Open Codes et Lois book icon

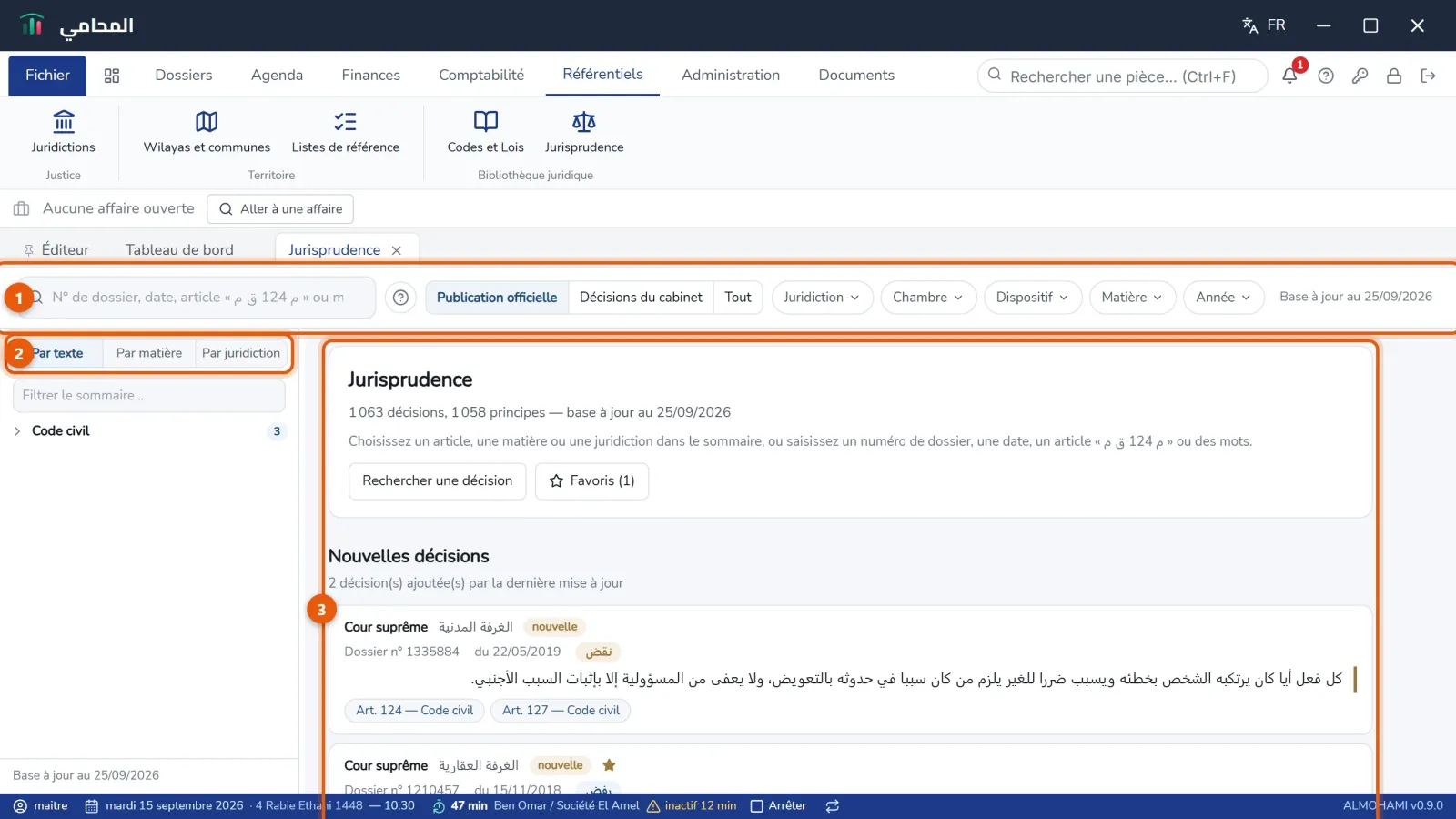[x=486, y=121]
